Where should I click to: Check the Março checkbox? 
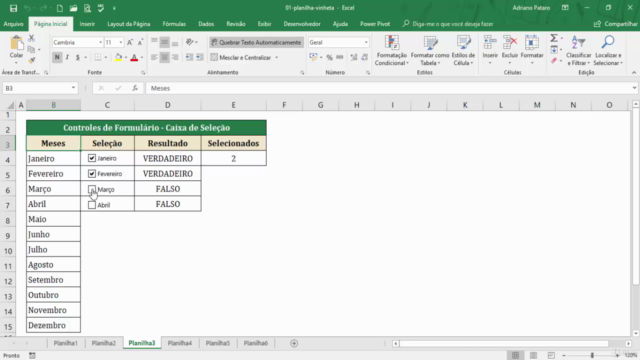point(92,189)
